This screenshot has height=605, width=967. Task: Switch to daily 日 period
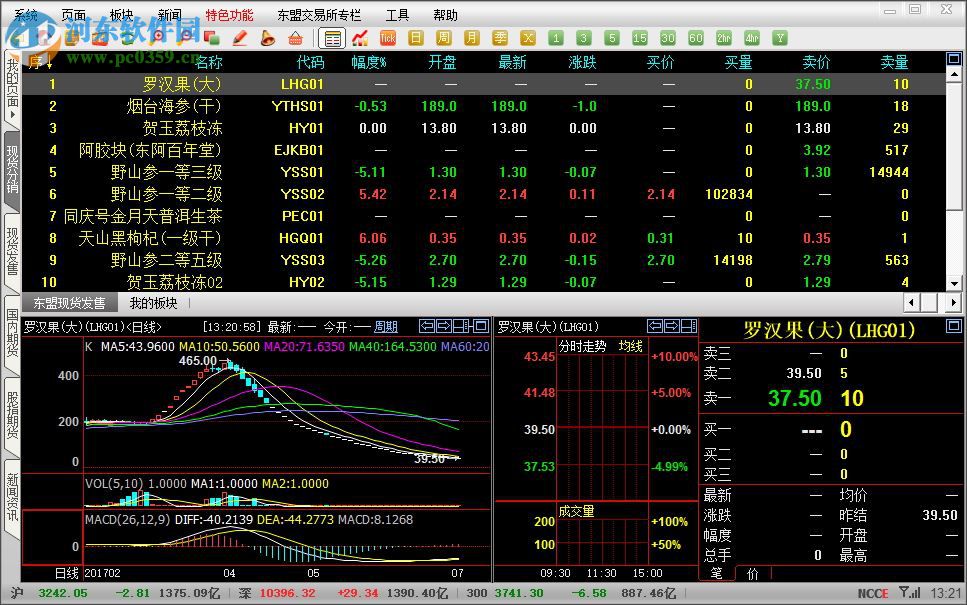[x=416, y=38]
